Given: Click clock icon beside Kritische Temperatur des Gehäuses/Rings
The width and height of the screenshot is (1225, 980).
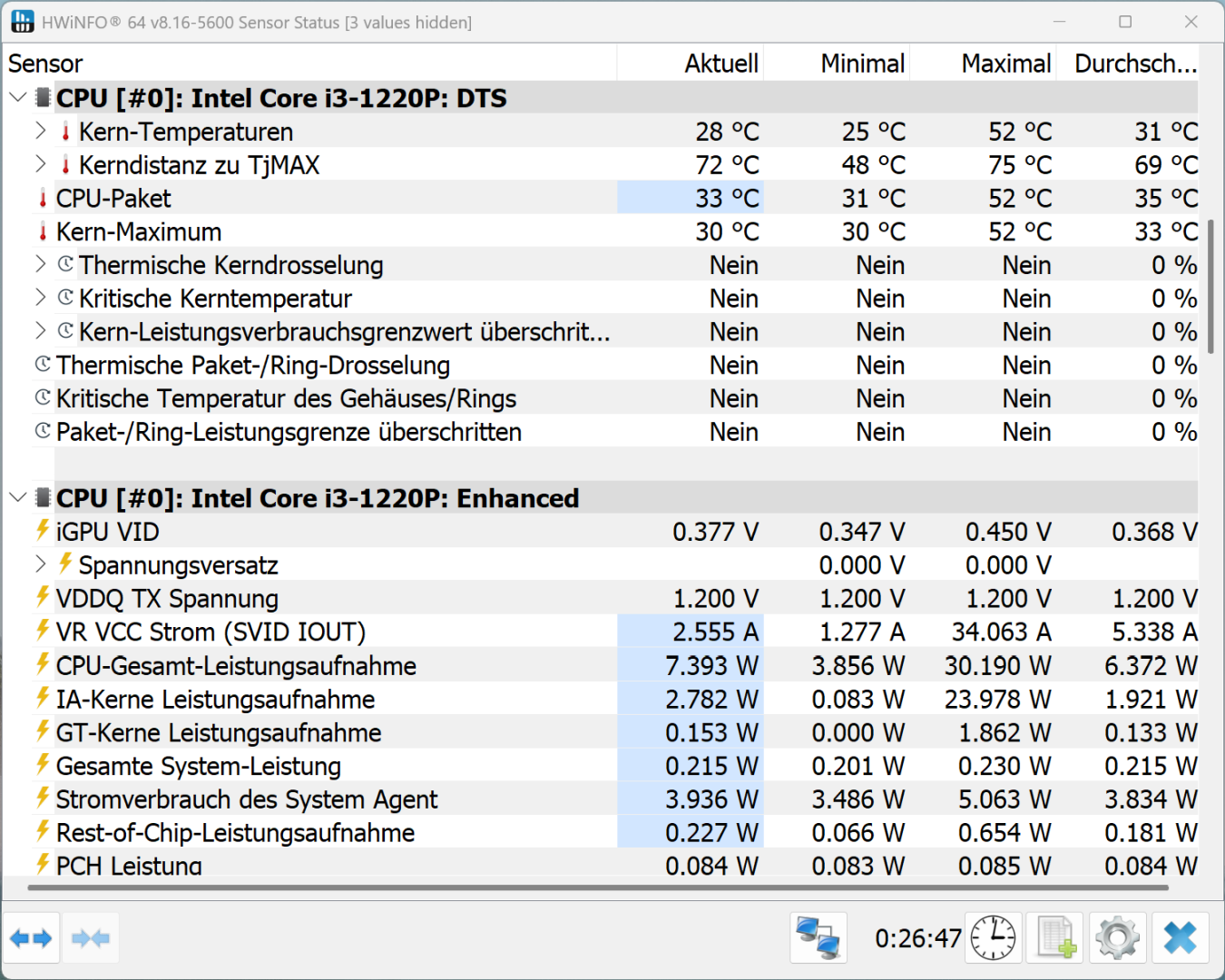Looking at the screenshot, I should point(43,397).
